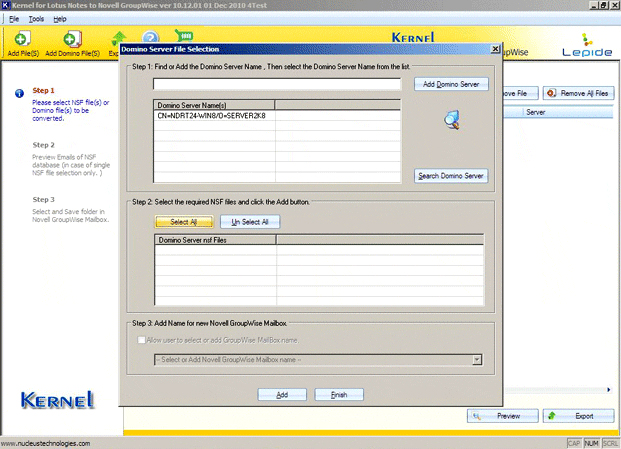The height and width of the screenshot is (449, 621).
Task: Toggle Allow user to select GroupWise MailBox checkbox
Action: click(x=141, y=340)
